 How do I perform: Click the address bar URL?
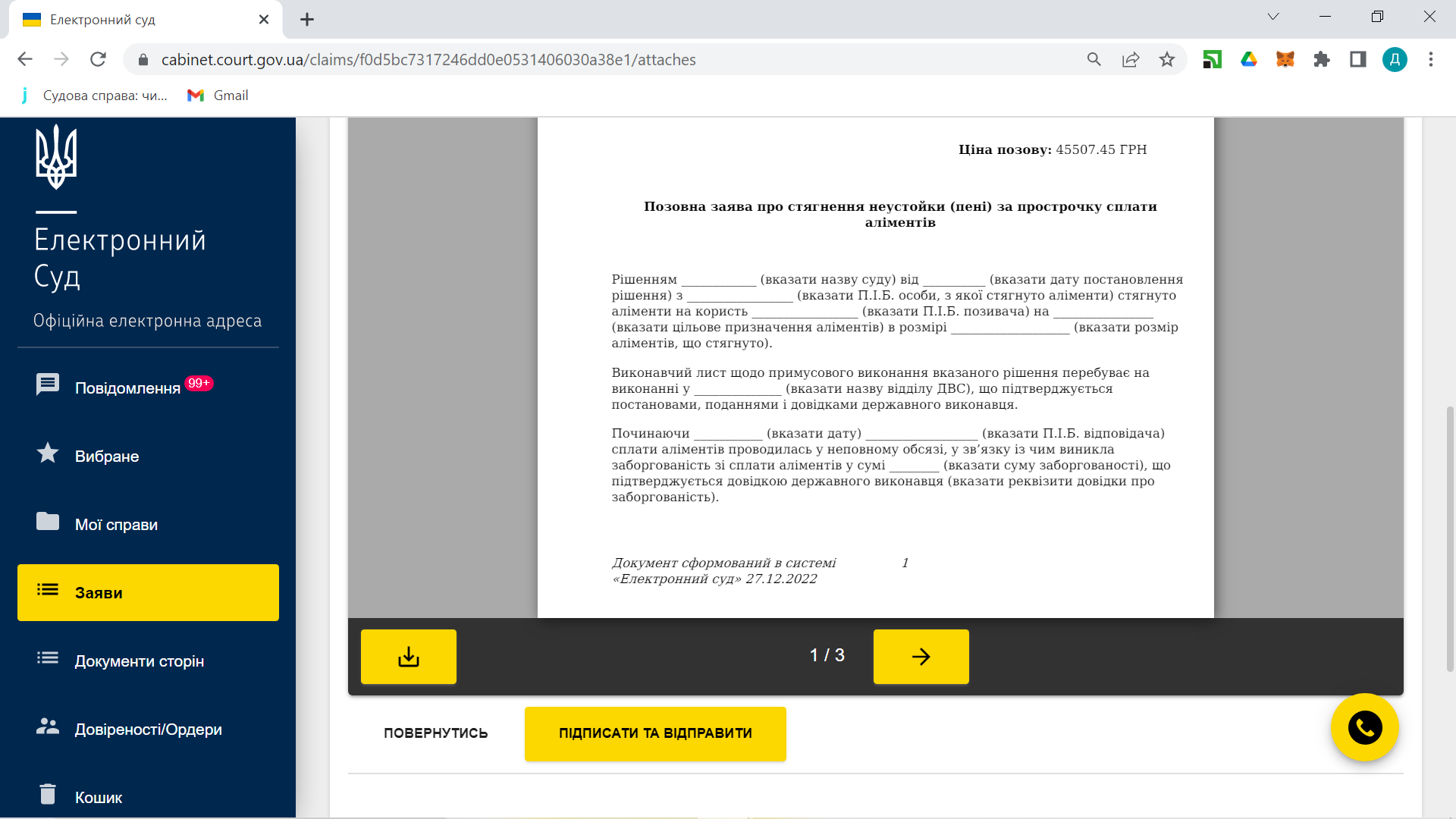pos(428,59)
